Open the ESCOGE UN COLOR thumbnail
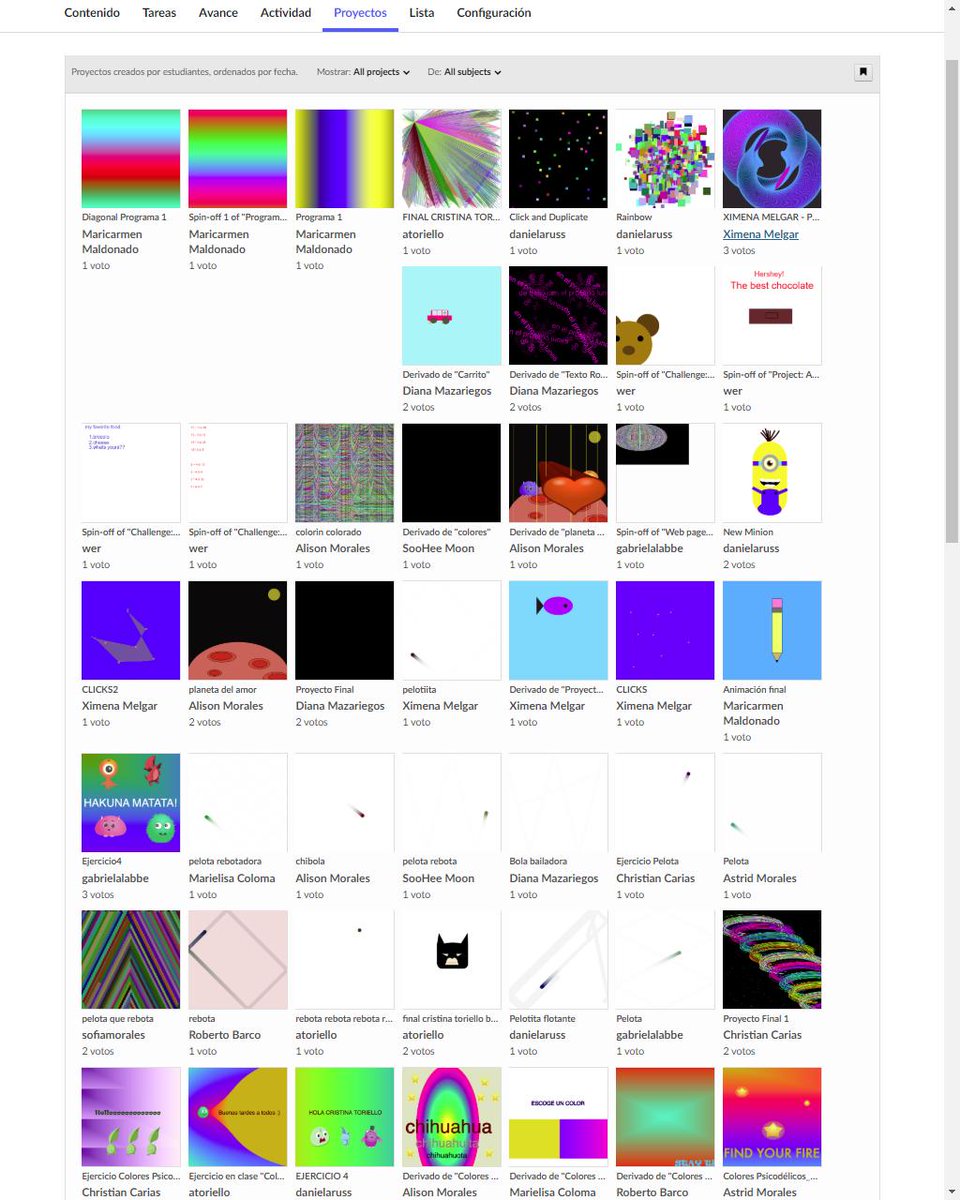The image size is (960, 1200). pos(559,1117)
